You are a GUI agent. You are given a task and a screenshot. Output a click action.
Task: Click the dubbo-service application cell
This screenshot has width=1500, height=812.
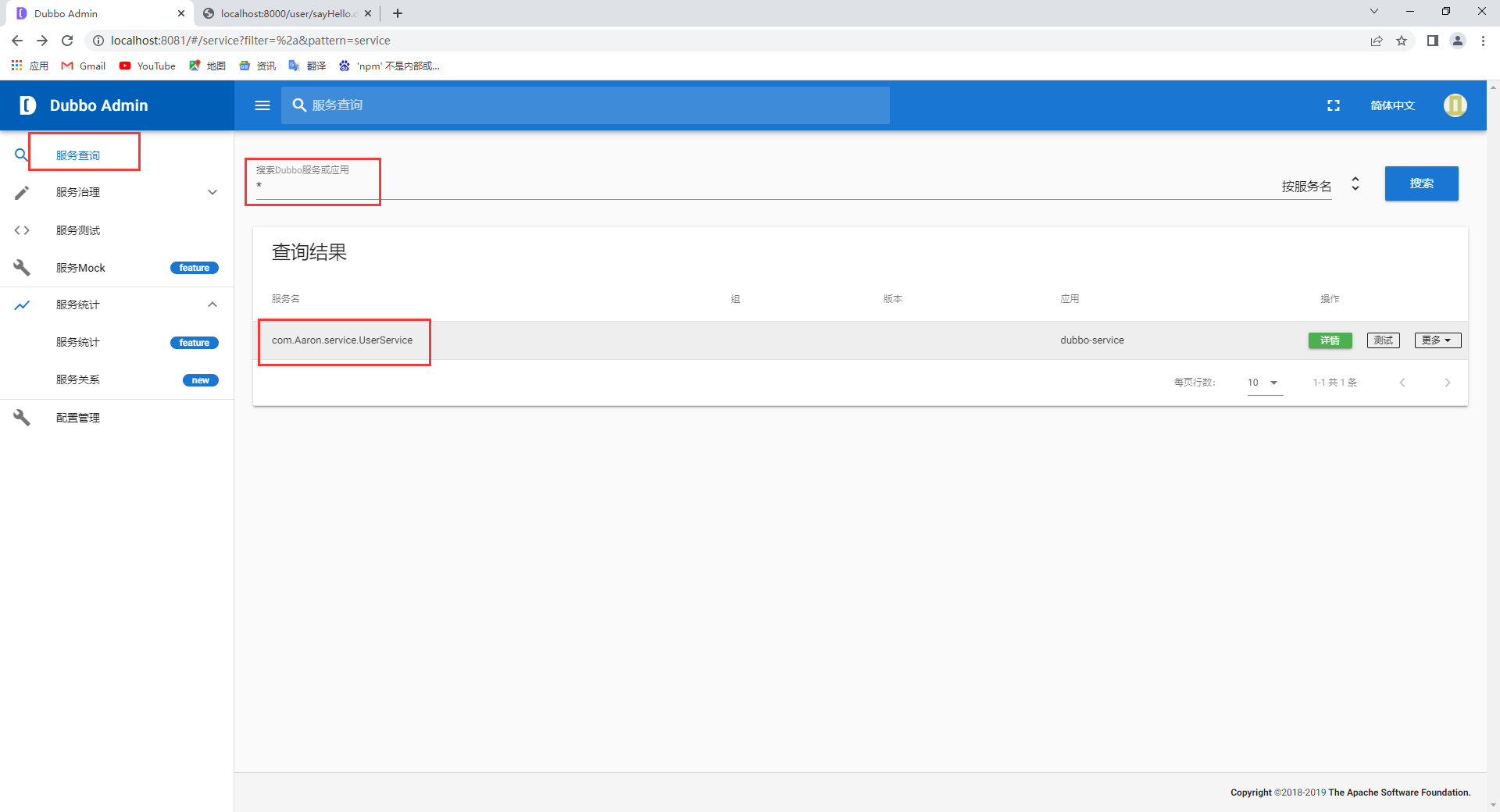click(x=1092, y=340)
